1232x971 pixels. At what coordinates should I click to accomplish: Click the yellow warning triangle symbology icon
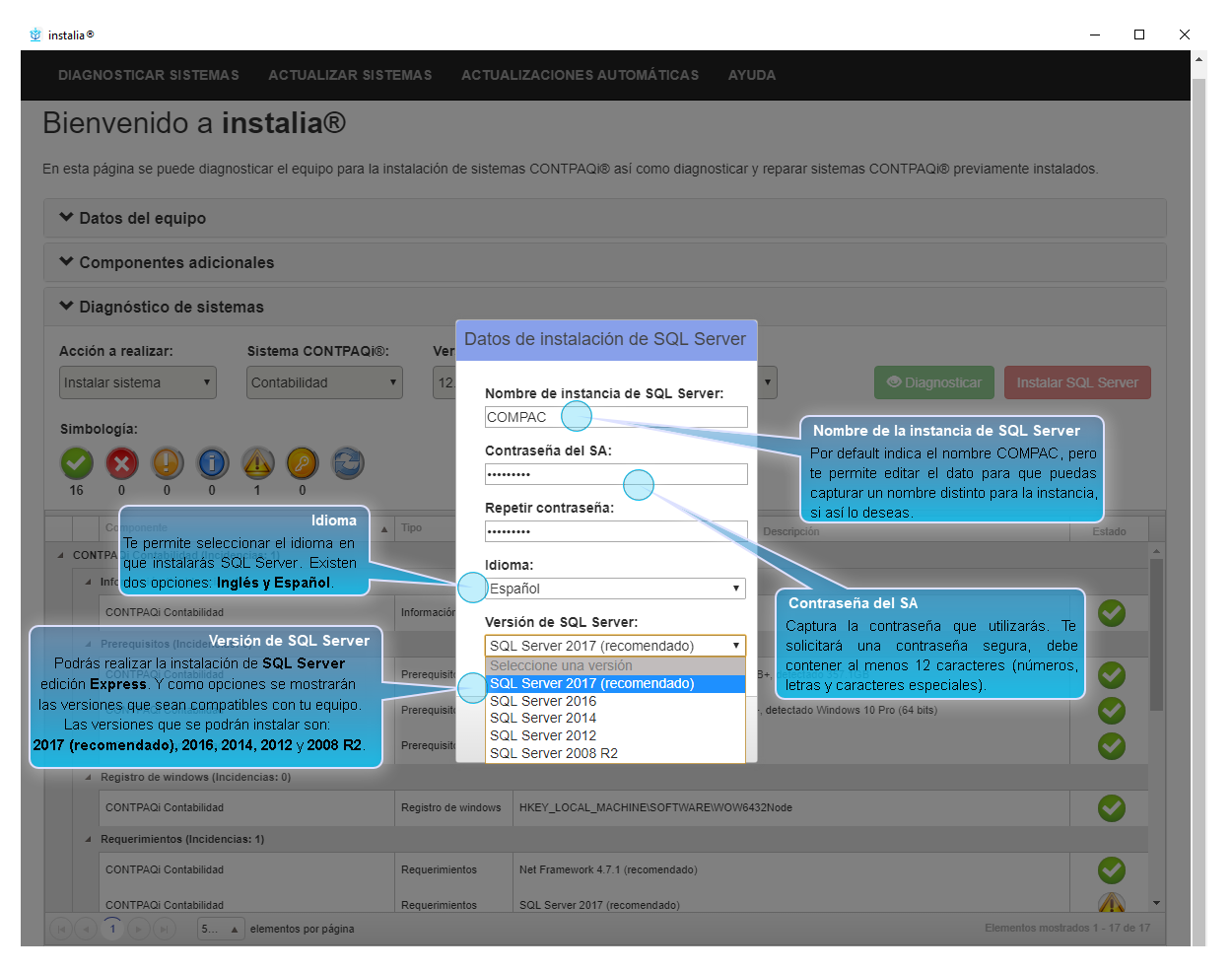click(257, 462)
